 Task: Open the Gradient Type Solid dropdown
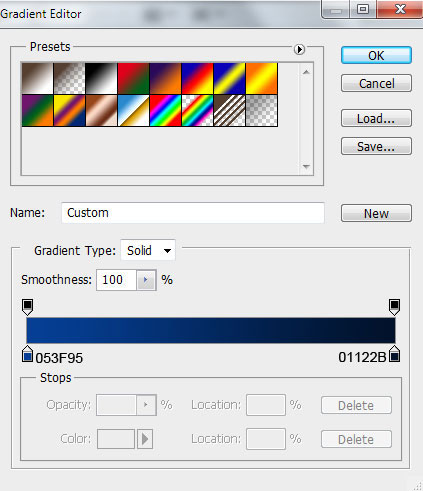click(x=148, y=250)
